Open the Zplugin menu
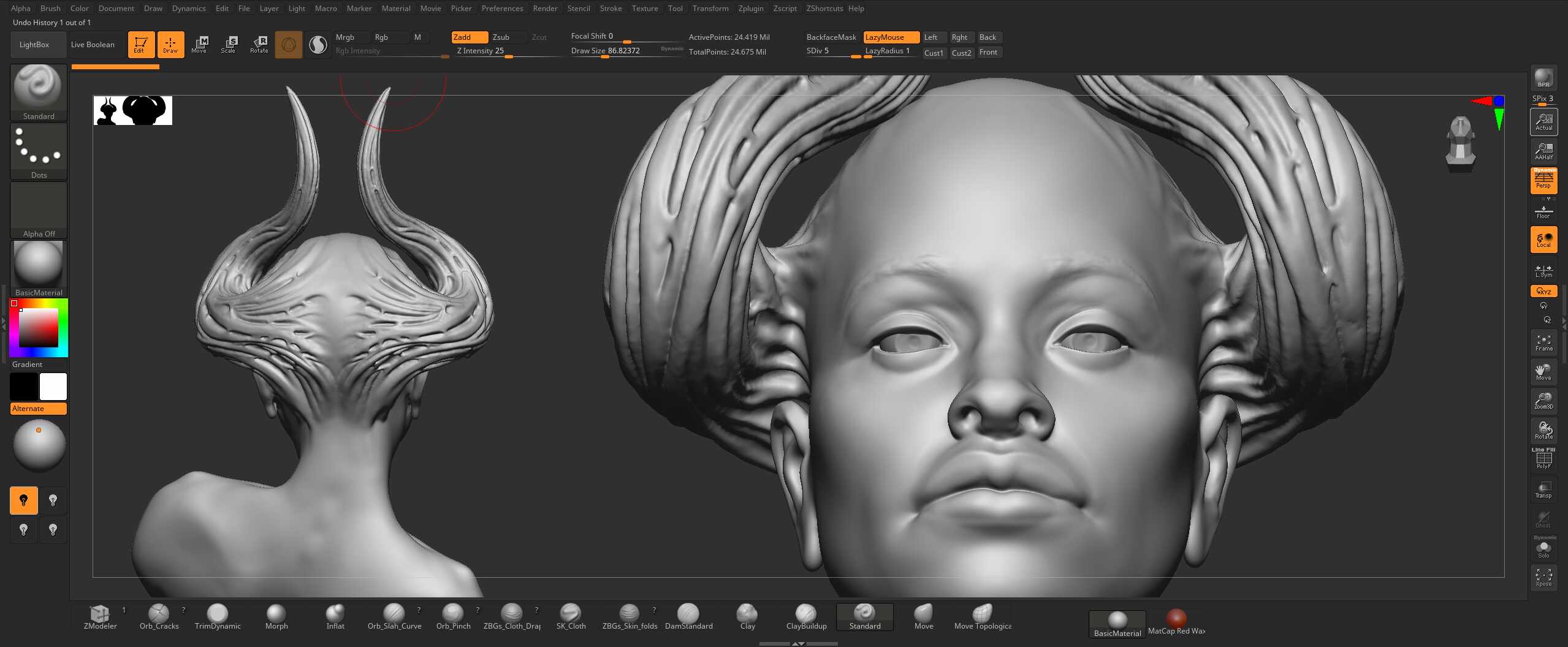 coord(751,8)
